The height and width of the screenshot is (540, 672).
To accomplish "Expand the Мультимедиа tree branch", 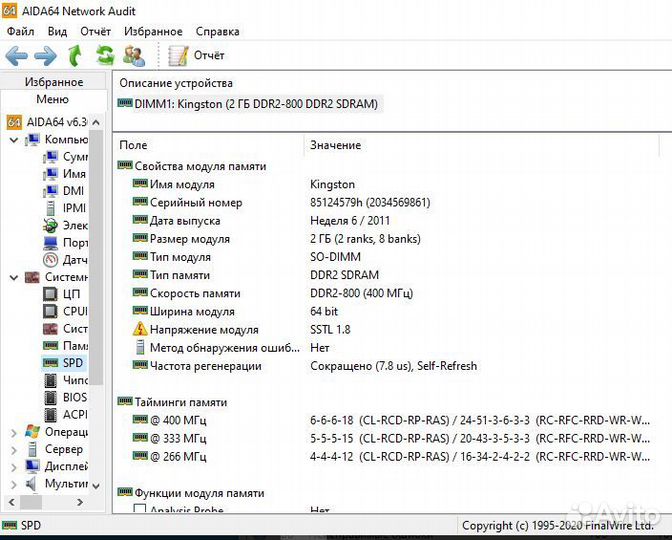I will (14, 484).
